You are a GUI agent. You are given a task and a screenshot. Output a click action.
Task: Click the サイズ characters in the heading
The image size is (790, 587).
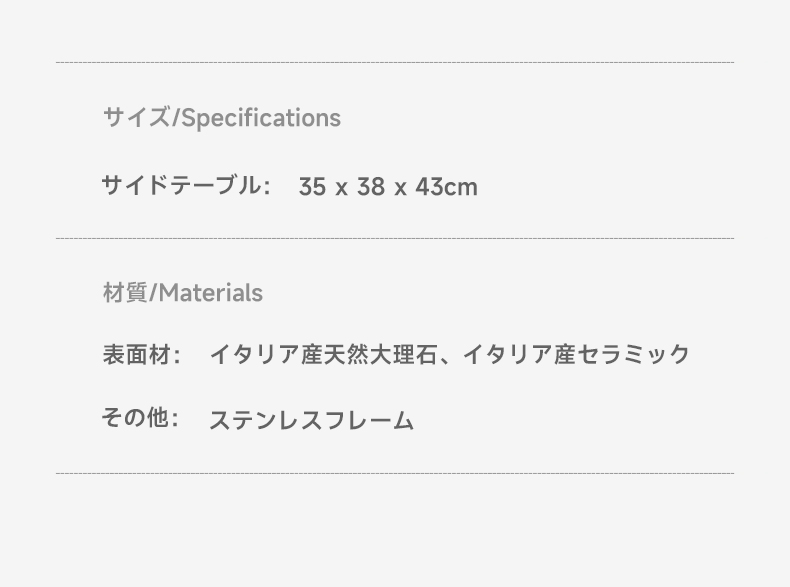(137, 117)
